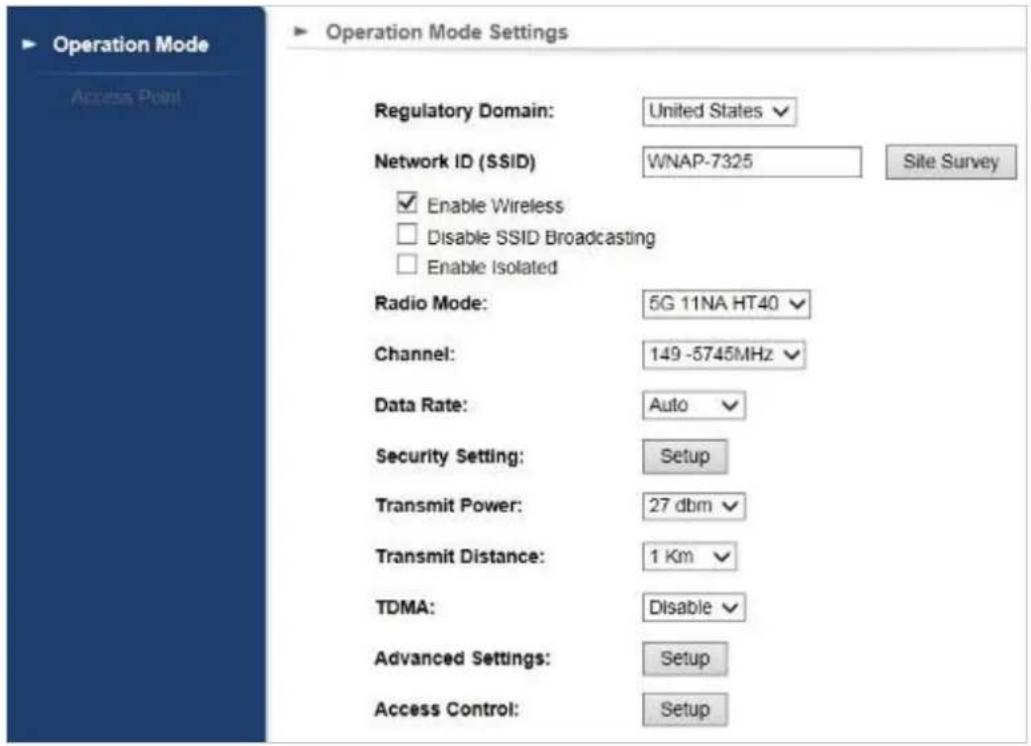Click the Channel label text
Image resolution: width=1031 pixels, height=746 pixels.
click(x=414, y=354)
